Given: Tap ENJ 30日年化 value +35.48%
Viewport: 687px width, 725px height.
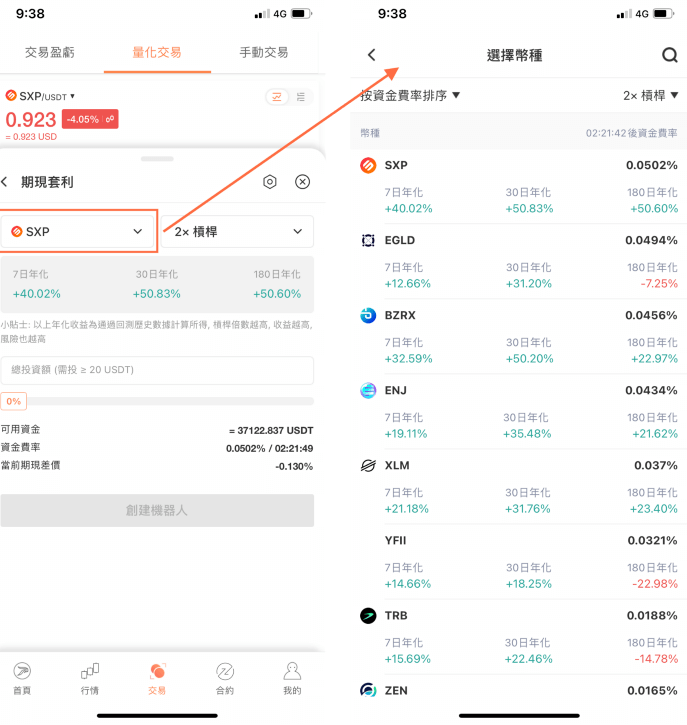Looking at the screenshot, I should click(527, 434).
